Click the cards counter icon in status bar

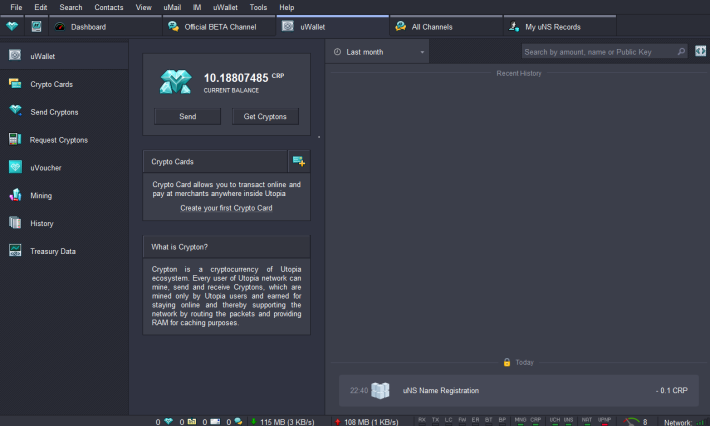(x=192, y=421)
